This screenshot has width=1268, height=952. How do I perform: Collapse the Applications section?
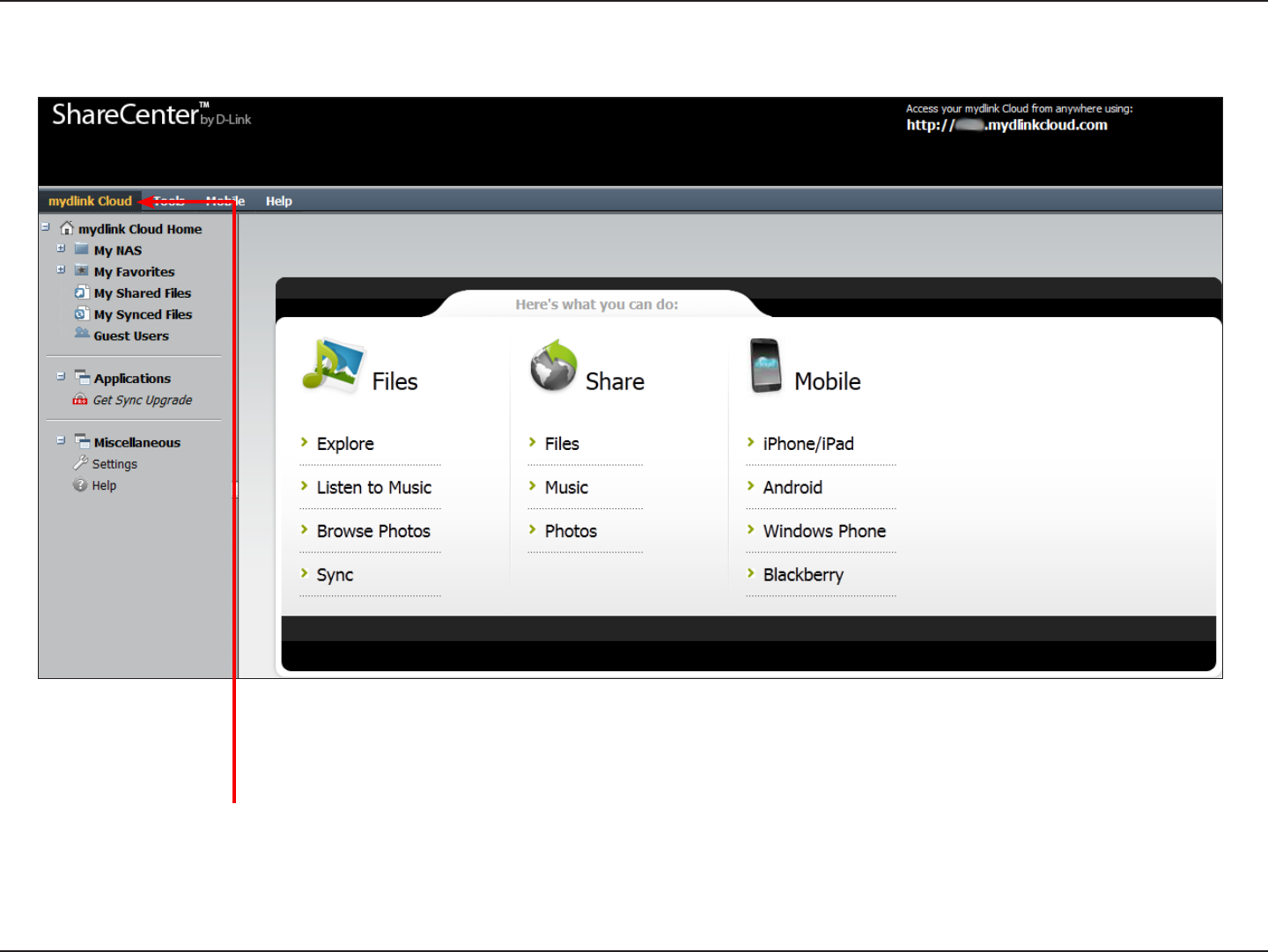[61, 376]
